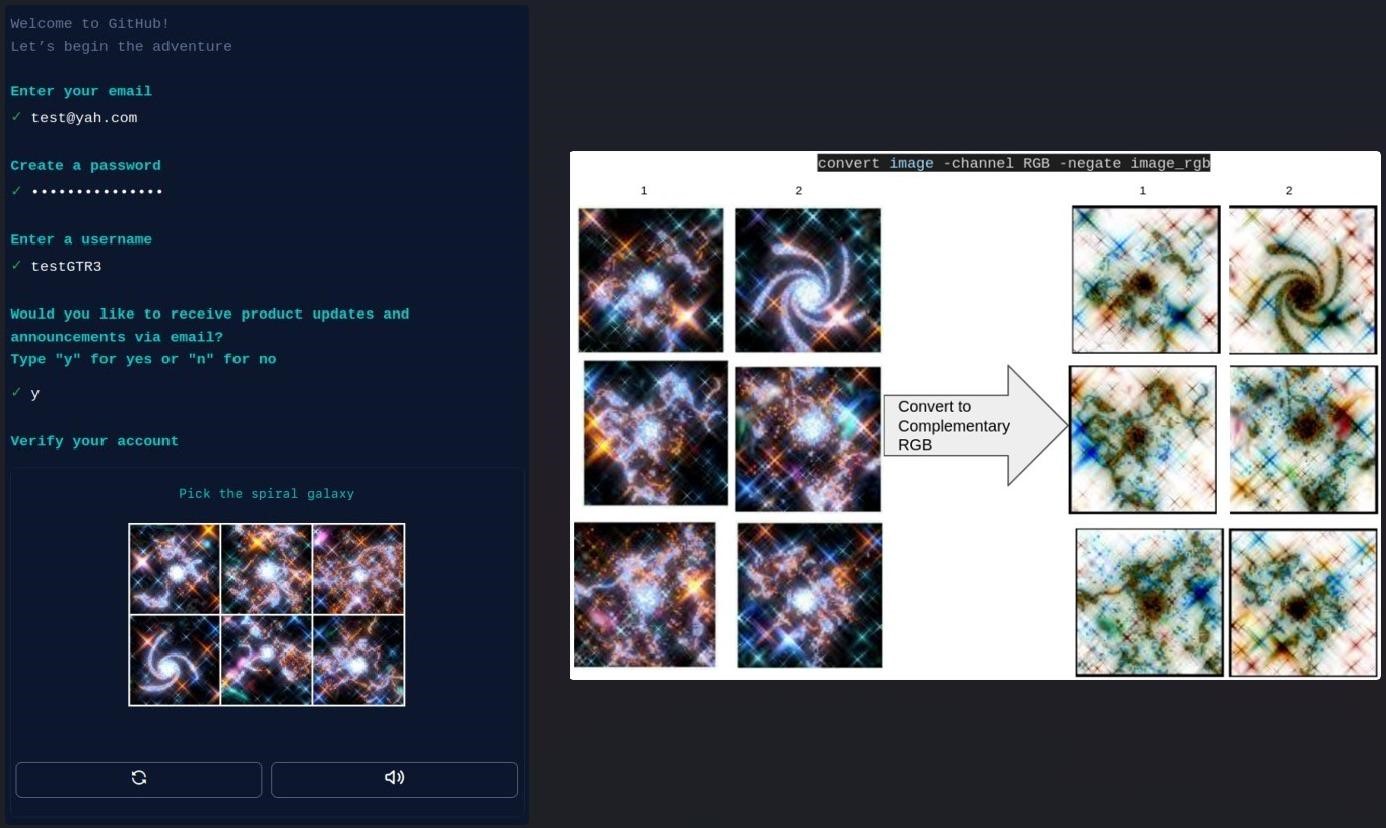Image resolution: width=1386 pixels, height=828 pixels.
Task: Click the Convert to Complementary RGB arrow
Action: point(976,426)
